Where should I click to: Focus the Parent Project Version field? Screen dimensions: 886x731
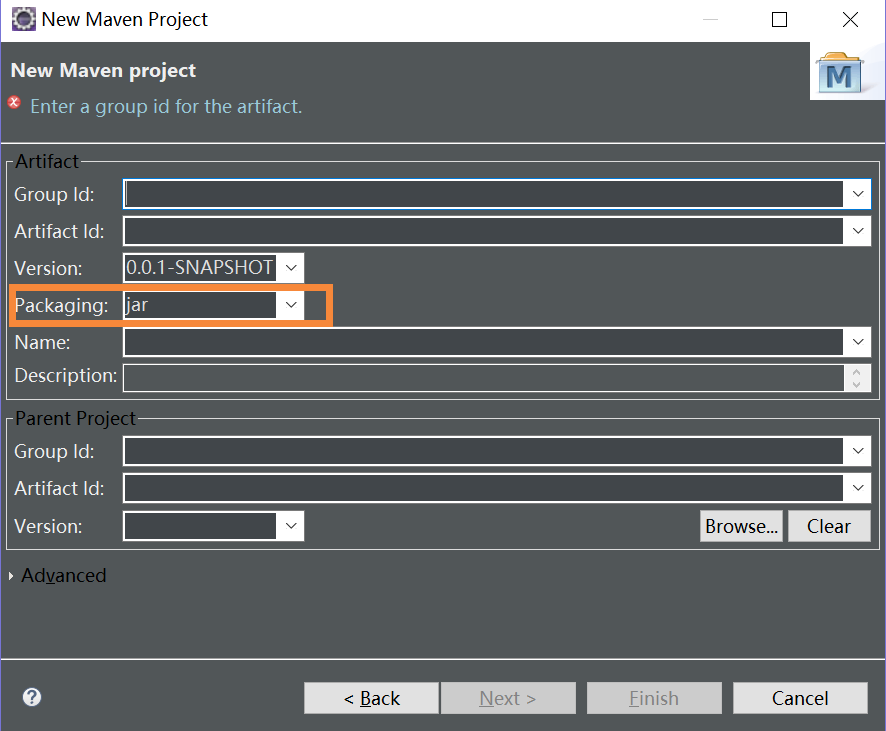[200, 526]
